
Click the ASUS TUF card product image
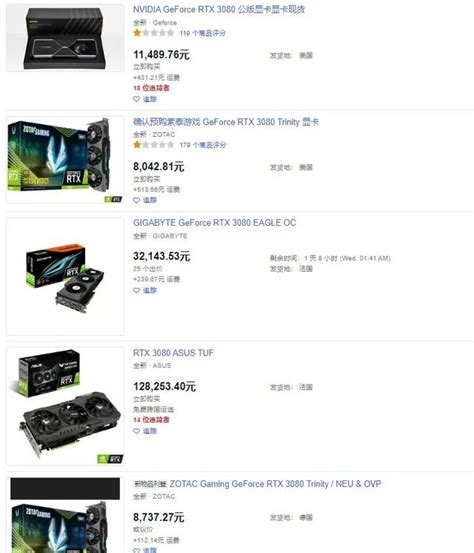tap(65, 406)
